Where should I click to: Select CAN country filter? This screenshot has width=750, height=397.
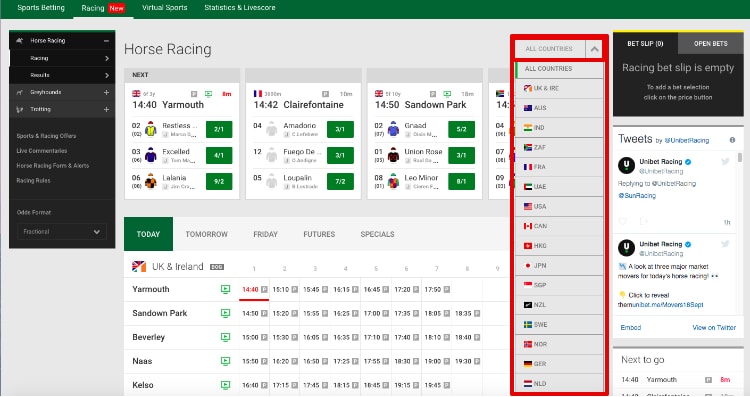[559, 226]
